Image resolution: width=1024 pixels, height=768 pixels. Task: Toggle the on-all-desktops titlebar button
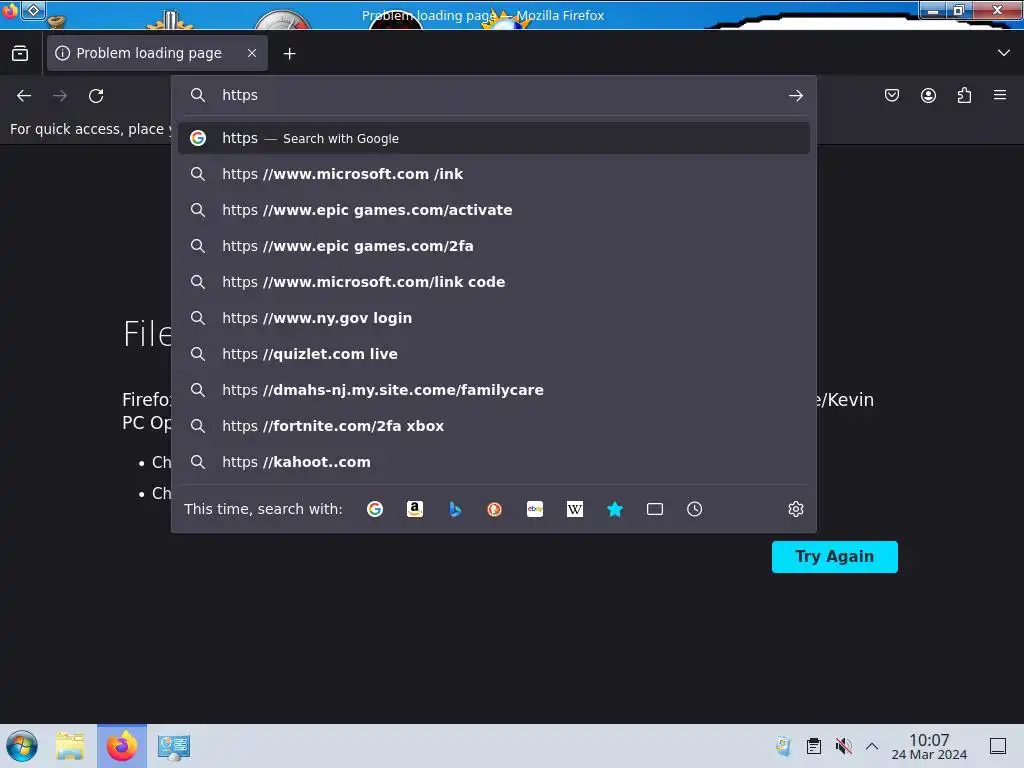tap(33, 10)
